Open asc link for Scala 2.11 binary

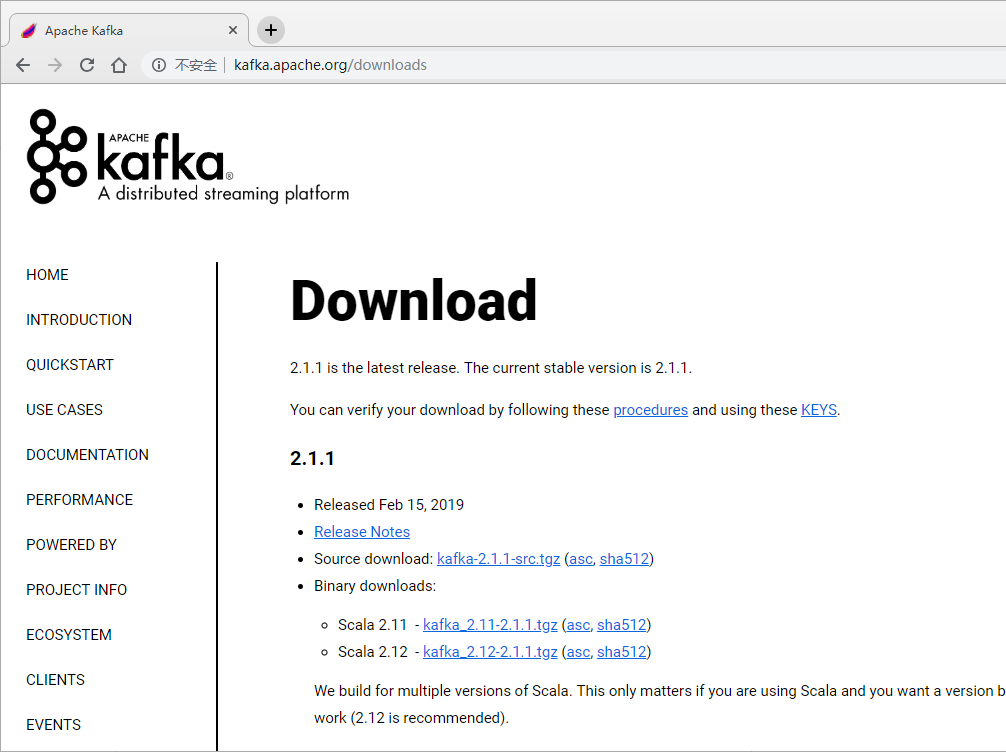[578, 624]
